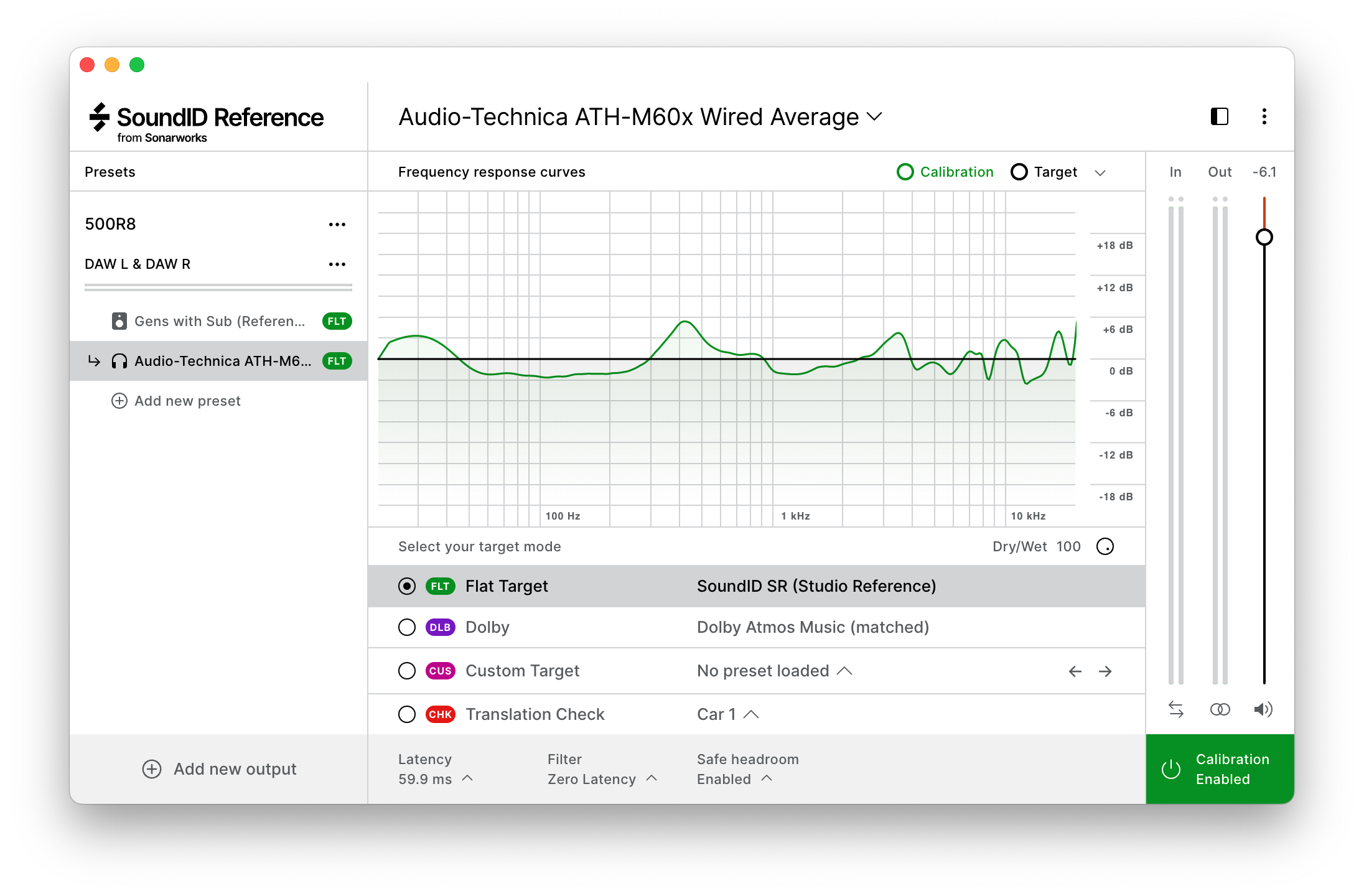Expand the Latency 59.9 ms control

tap(467, 778)
